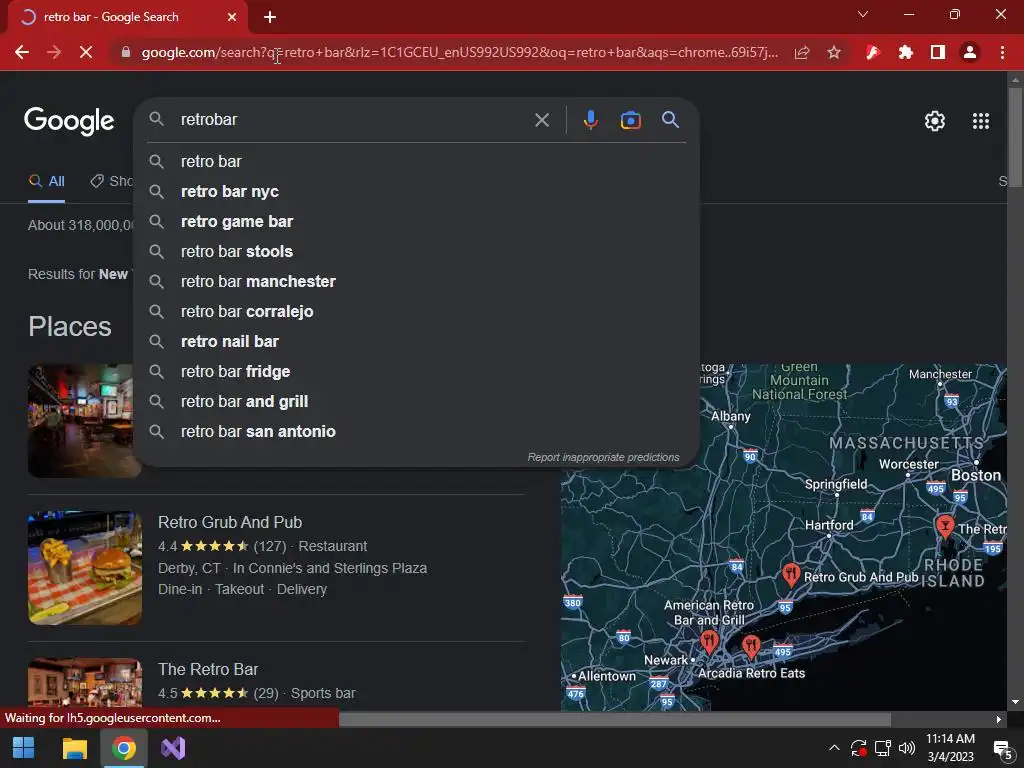Click the Arcadia Retro Eats map pin
Screen dimensions: 1024x768
click(x=751, y=646)
